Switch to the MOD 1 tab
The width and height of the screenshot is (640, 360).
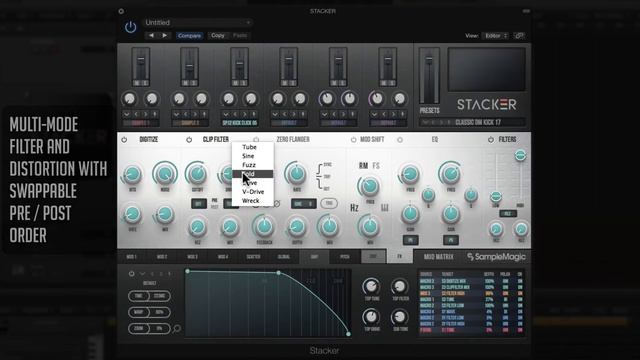tap(131, 257)
